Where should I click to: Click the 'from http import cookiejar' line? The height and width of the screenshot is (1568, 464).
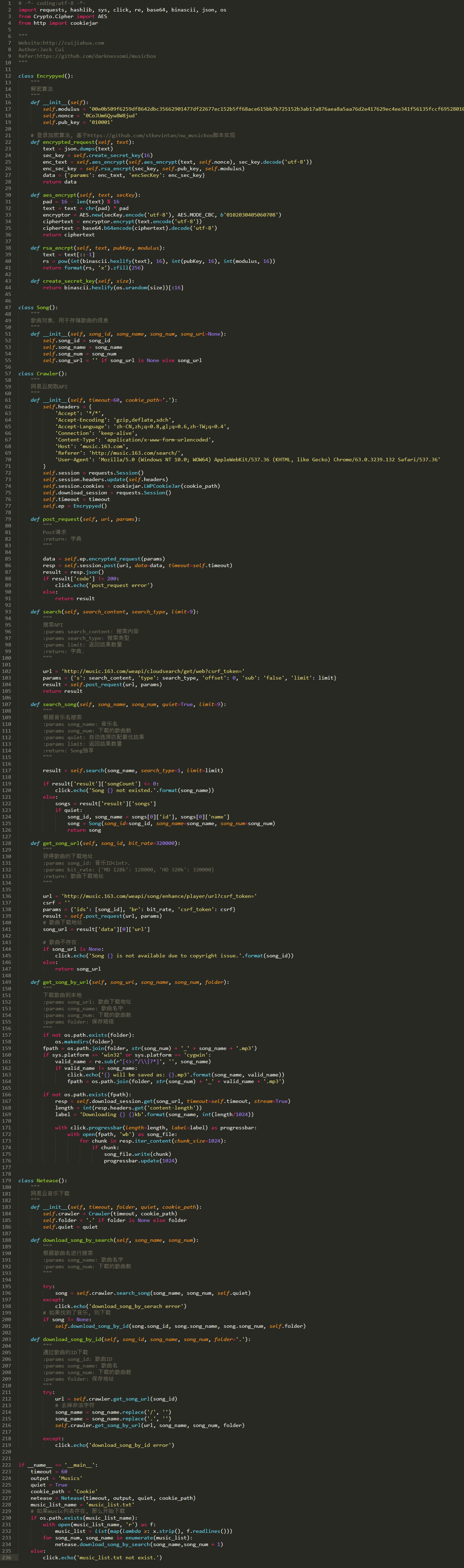pos(58,23)
